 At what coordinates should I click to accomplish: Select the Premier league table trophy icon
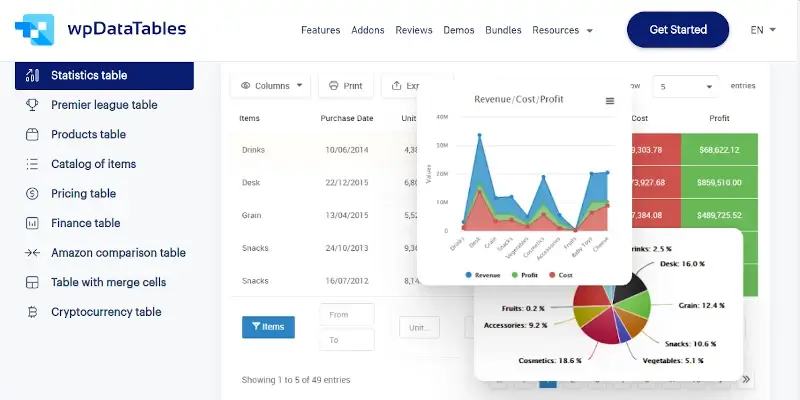(x=32, y=105)
